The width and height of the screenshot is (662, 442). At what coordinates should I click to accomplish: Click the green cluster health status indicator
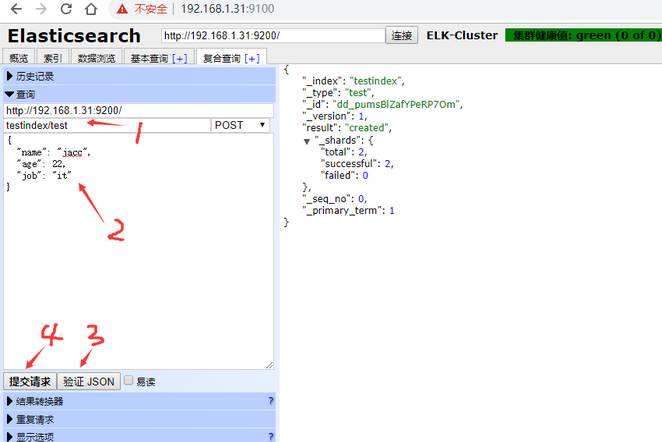click(x=583, y=35)
